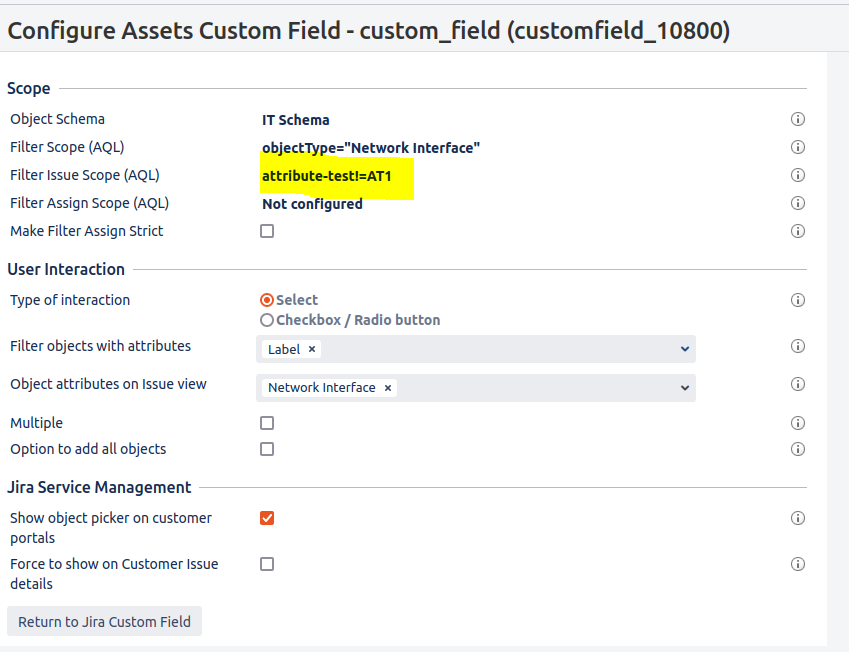This screenshot has width=849, height=652.
Task: Open Object attributes on Issue view dropdown
Action: [x=685, y=388]
